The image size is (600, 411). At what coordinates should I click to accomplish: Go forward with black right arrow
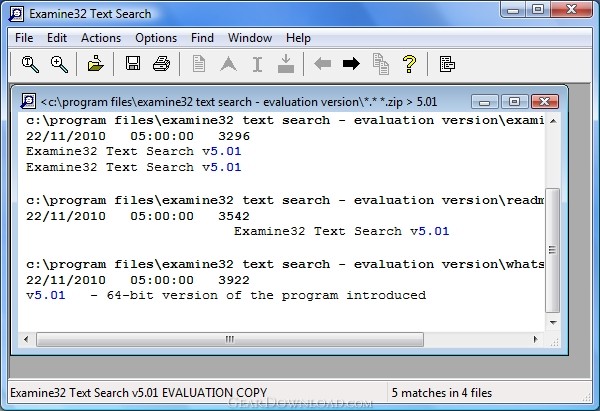click(351, 64)
